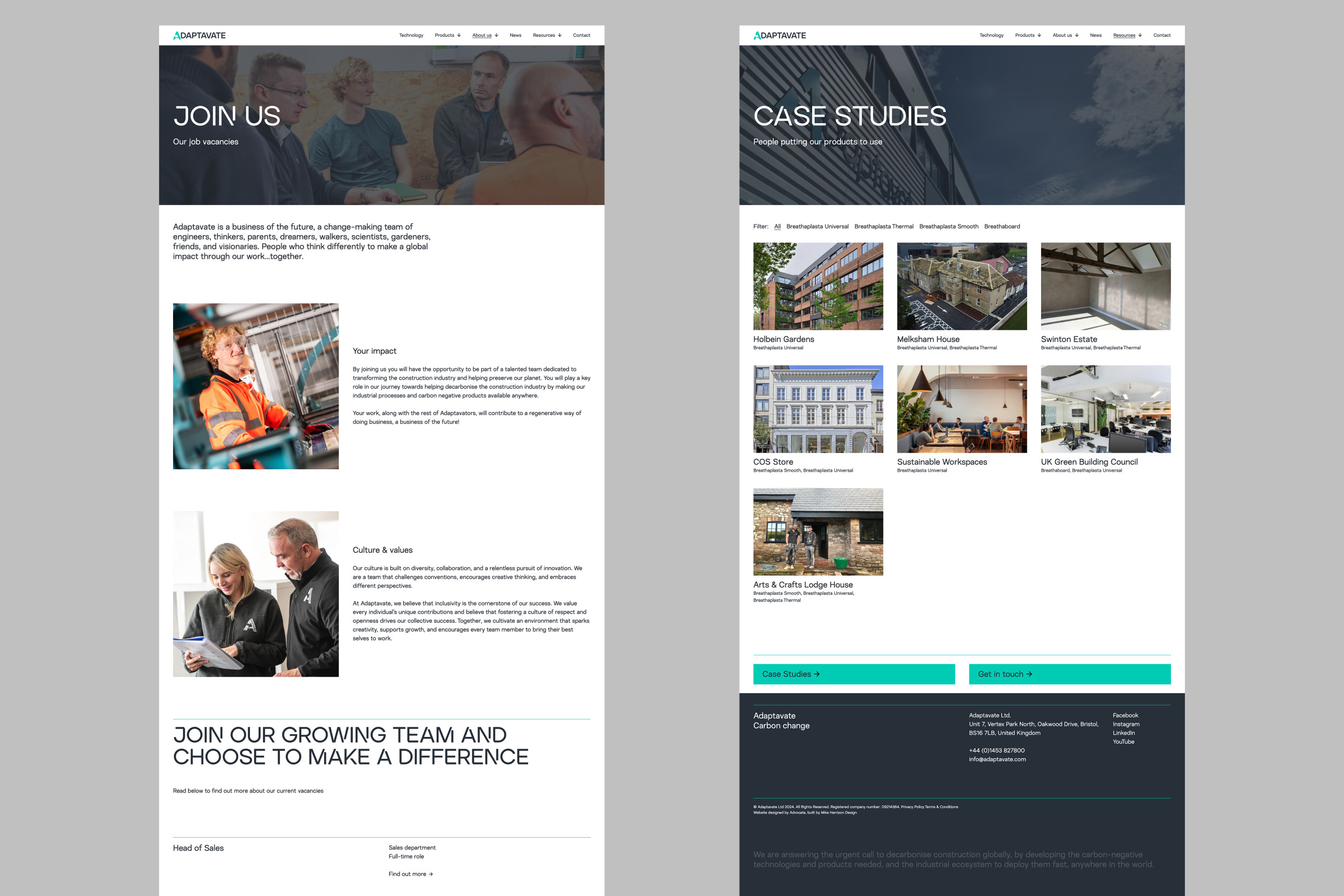Viewport: 1344px width, 896px height.
Task: Select the All filter
Action: pyautogui.click(x=777, y=226)
